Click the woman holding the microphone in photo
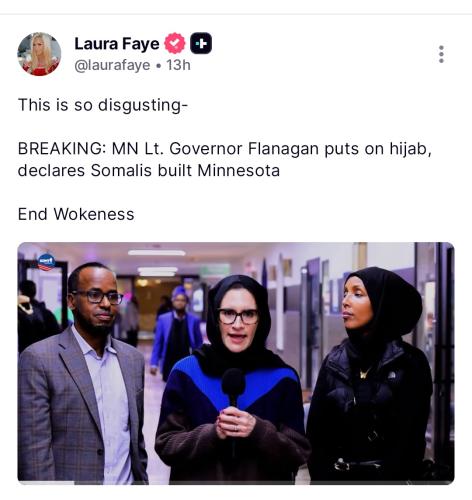 233,380
